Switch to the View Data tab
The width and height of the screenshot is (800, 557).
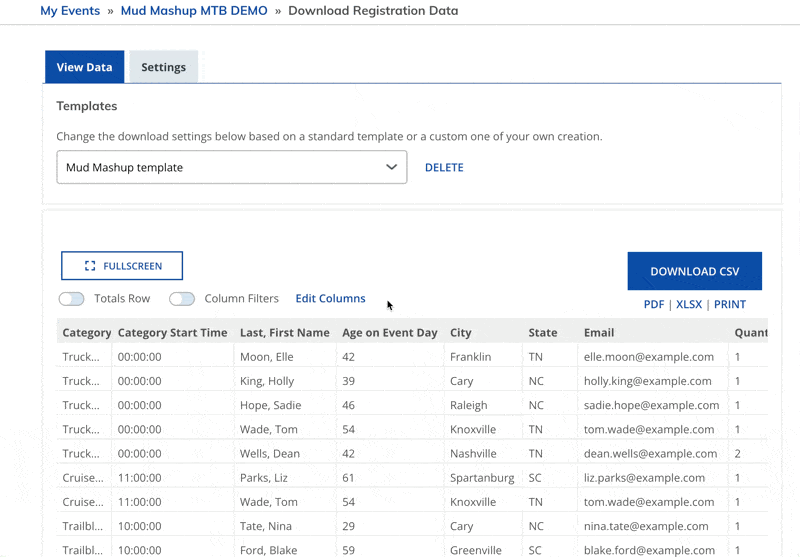coord(84,67)
